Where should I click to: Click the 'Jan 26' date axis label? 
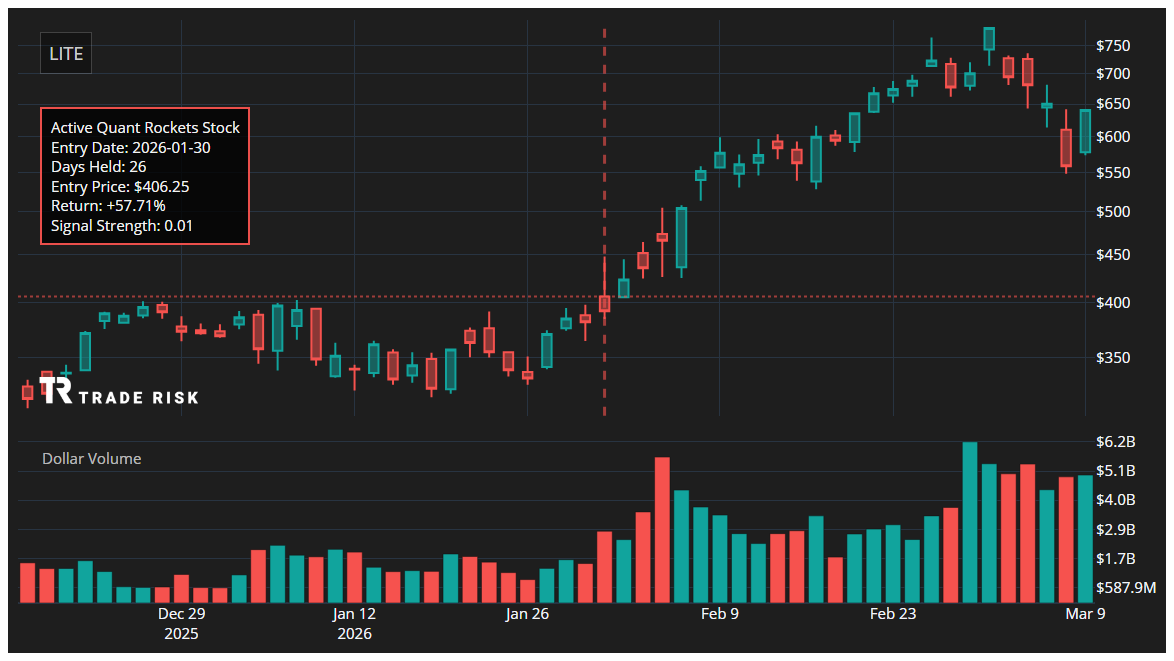point(527,614)
